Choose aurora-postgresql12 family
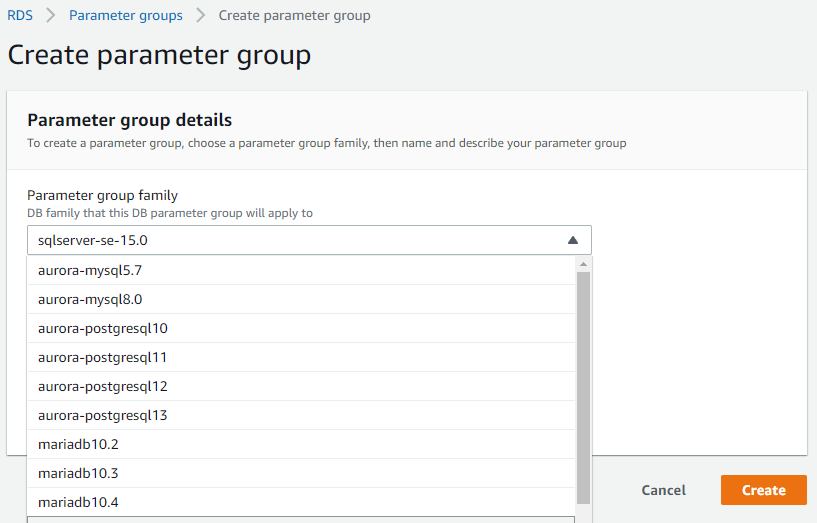 click(x=301, y=387)
